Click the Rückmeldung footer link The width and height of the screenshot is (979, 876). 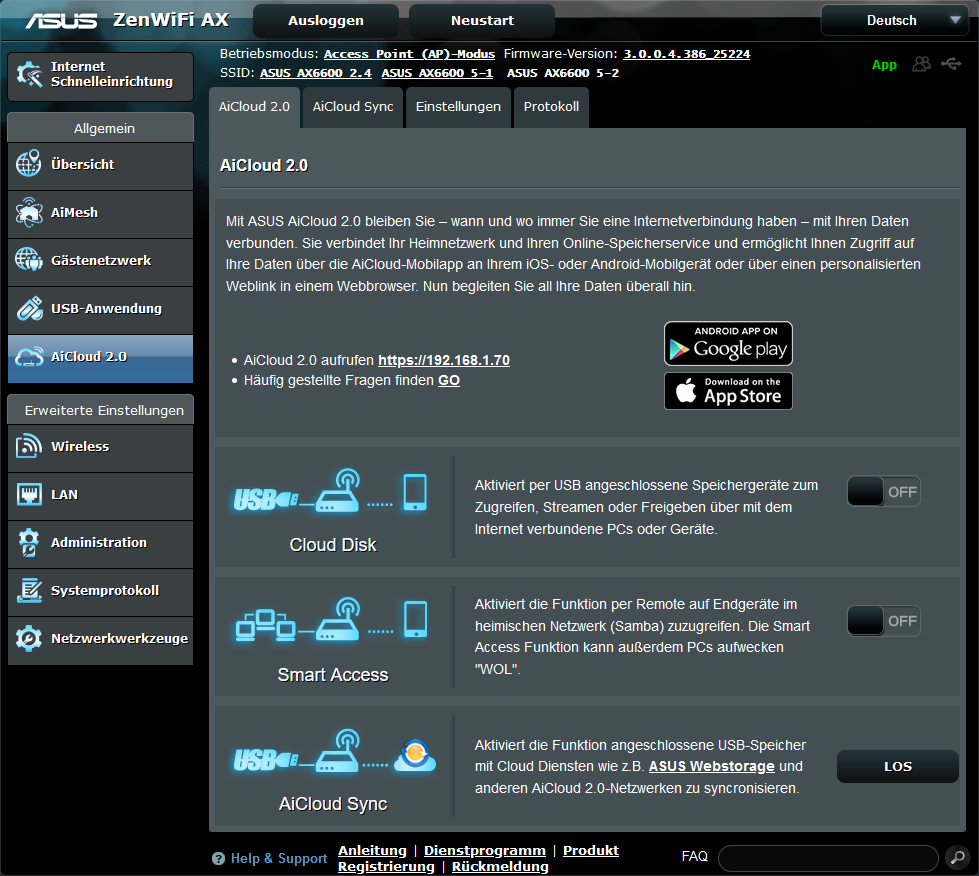pyautogui.click(x=500, y=867)
